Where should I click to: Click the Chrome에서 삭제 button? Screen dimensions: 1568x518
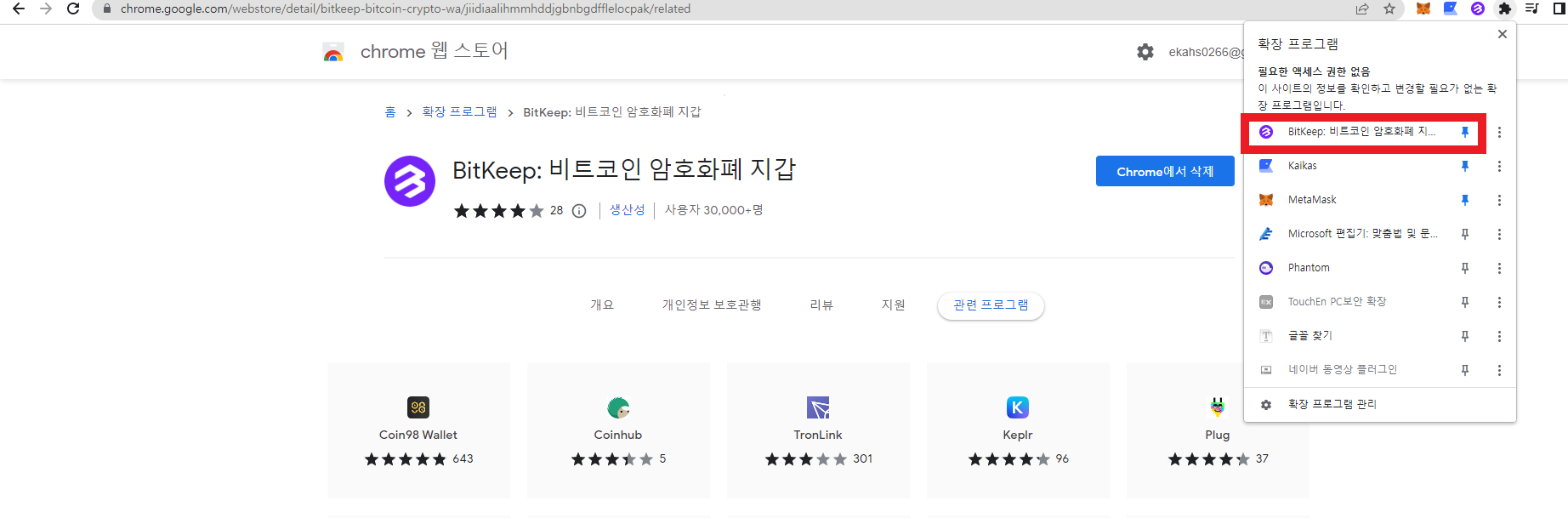point(1164,171)
